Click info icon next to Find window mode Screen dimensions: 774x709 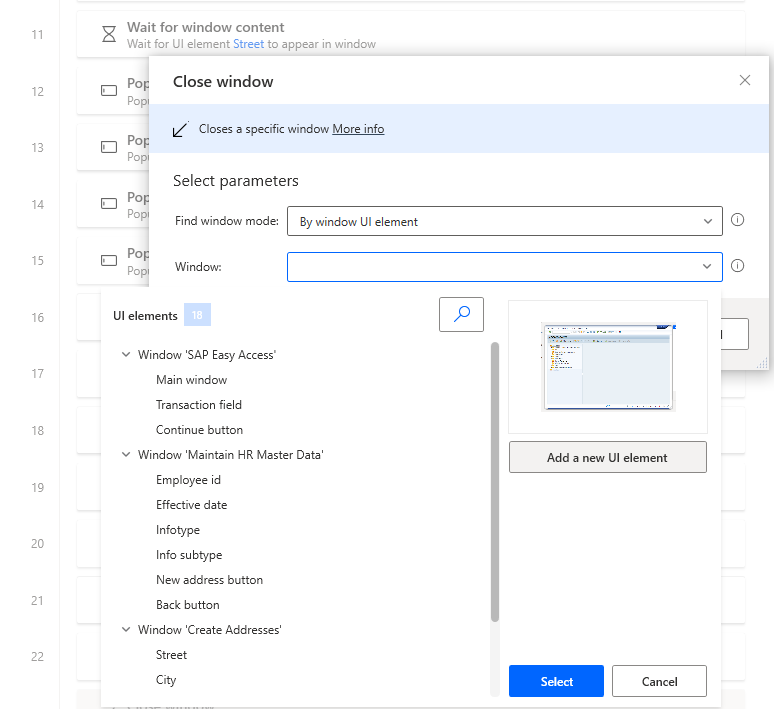click(737, 220)
